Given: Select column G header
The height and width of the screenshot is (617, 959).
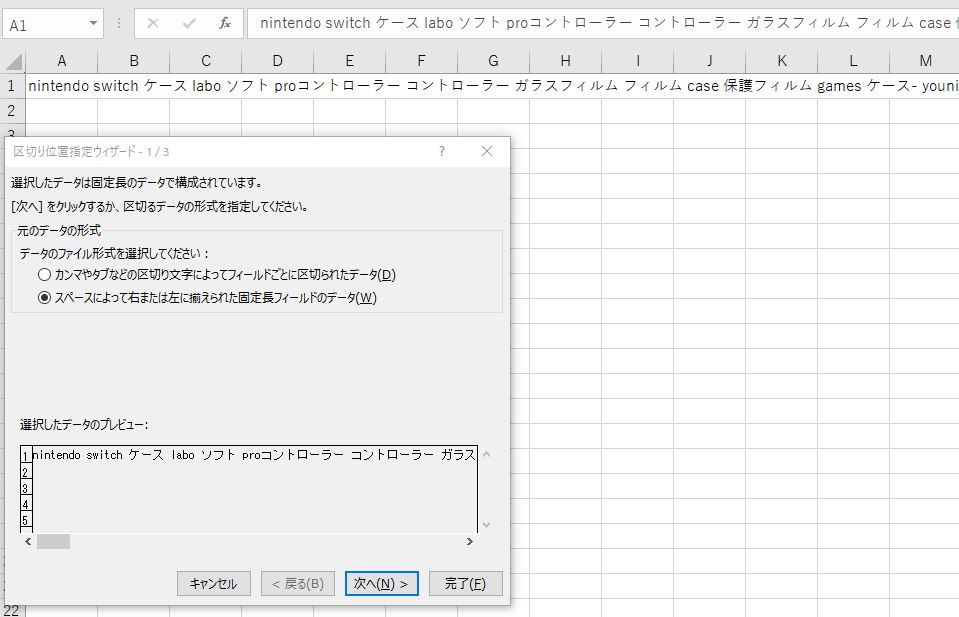Looking at the screenshot, I should pos(494,61).
